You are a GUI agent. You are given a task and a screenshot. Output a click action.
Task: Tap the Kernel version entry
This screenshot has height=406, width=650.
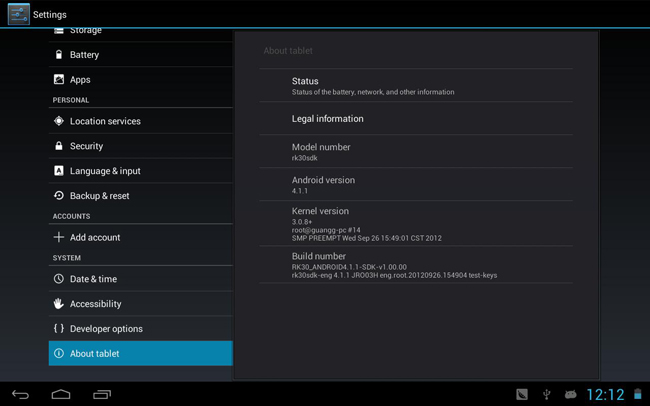[x=416, y=224]
